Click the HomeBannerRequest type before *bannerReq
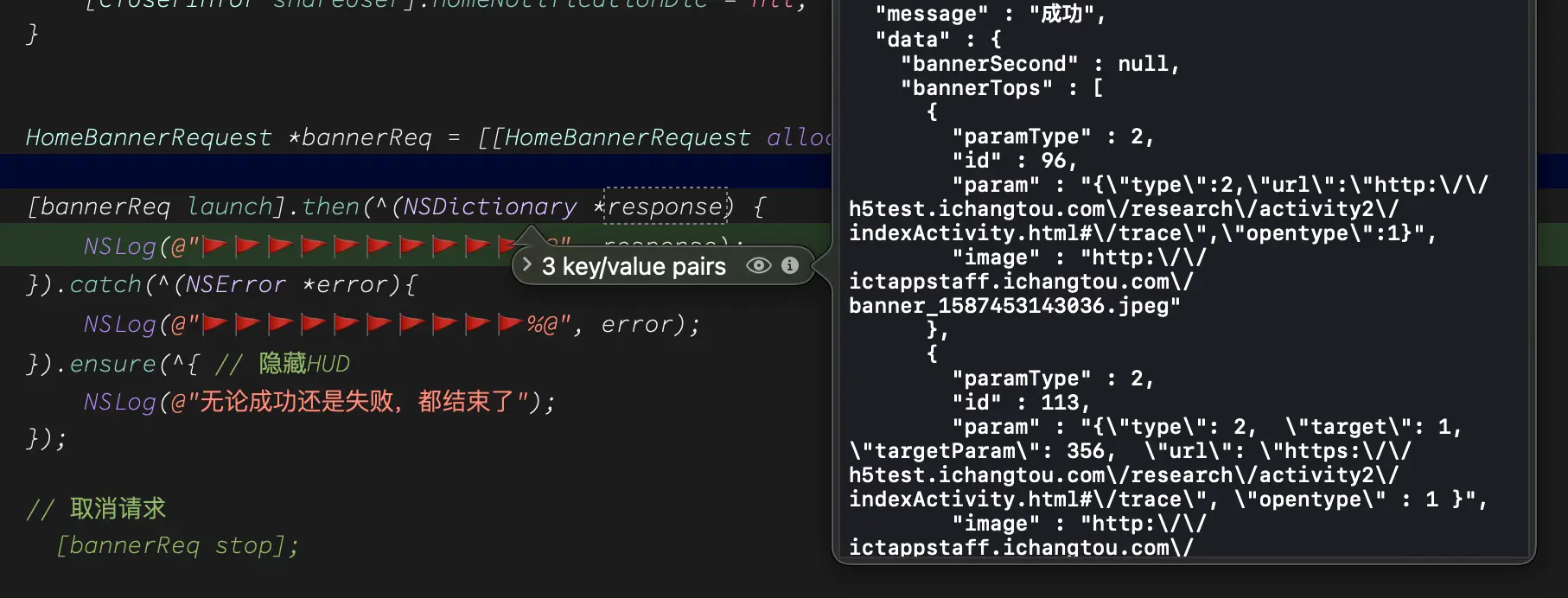1568x598 pixels. coord(149,138)
